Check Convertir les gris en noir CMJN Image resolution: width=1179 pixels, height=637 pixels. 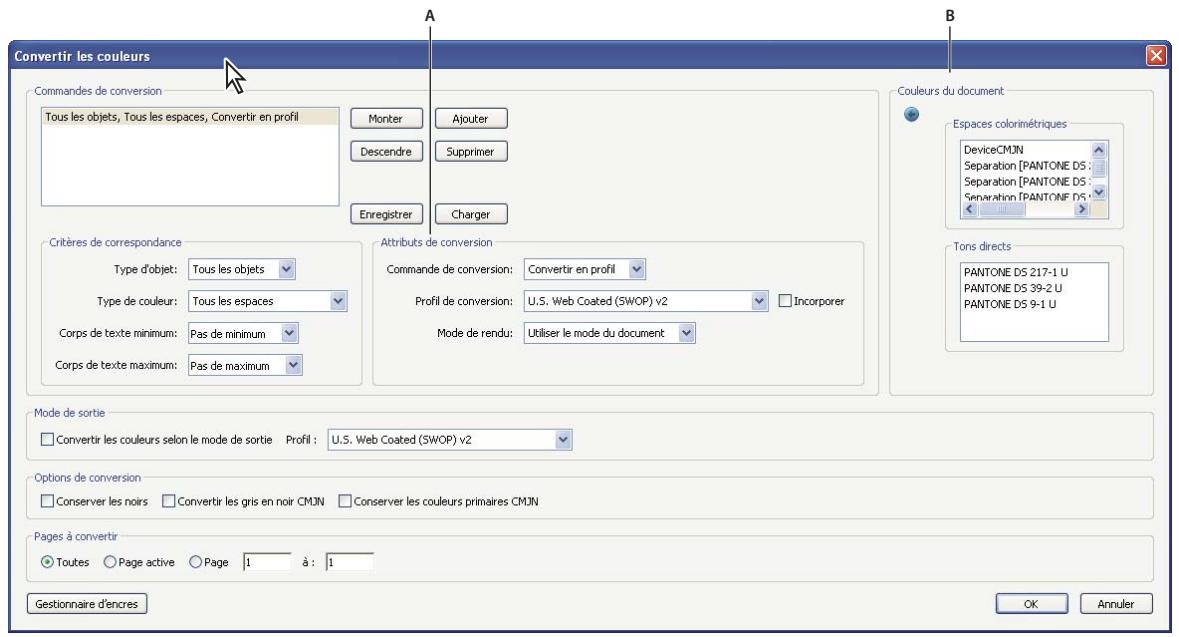point(168,501)
